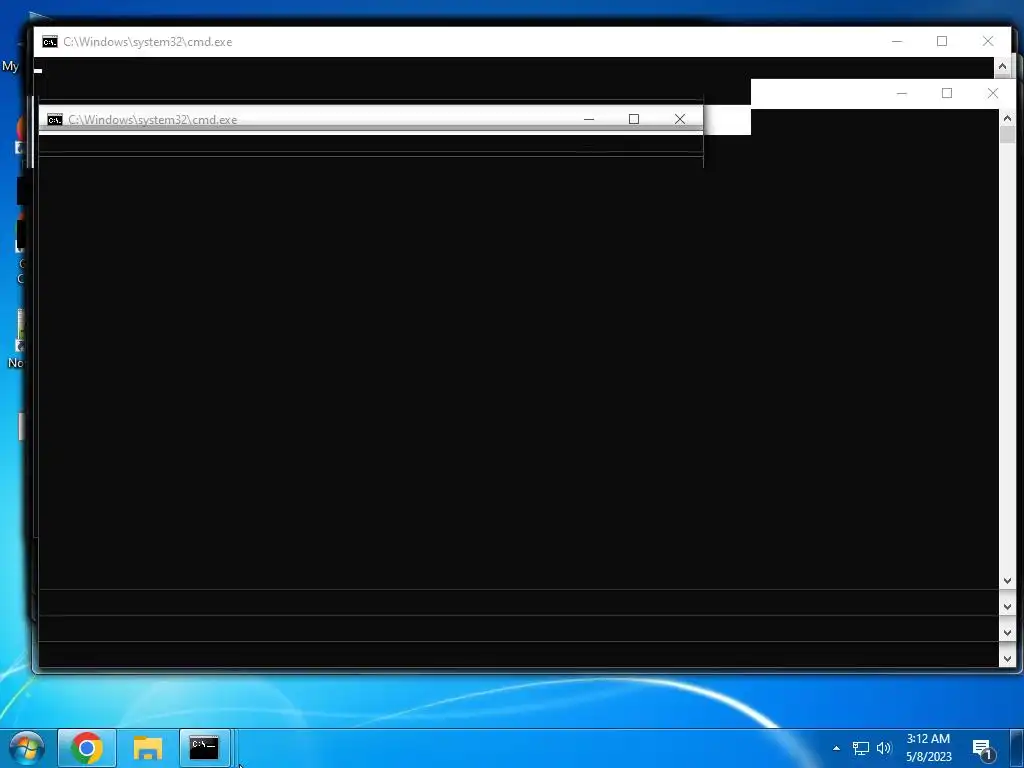Image resolution: width=1024 pixels, height=768 pixels.
Task: Open the Windows Start menu
Action: click(27, 748)
